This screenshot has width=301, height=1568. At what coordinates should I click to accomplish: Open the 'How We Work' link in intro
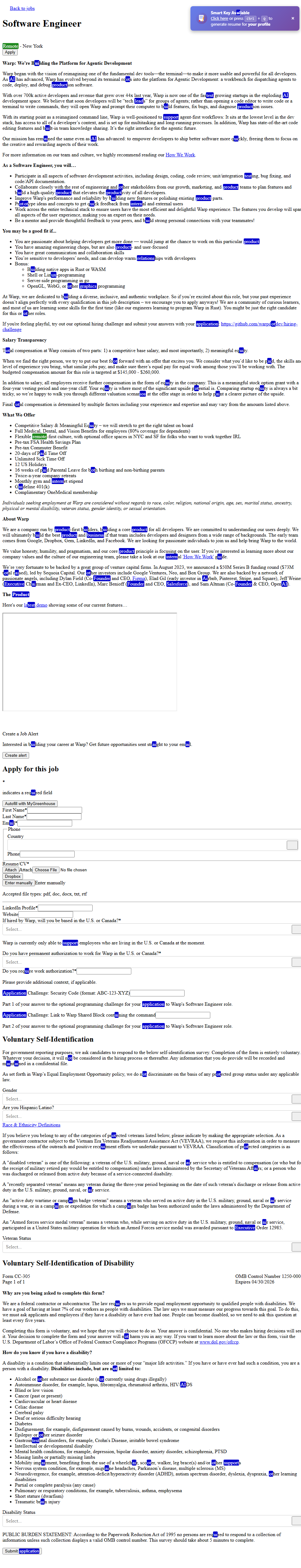coord(180,155)
